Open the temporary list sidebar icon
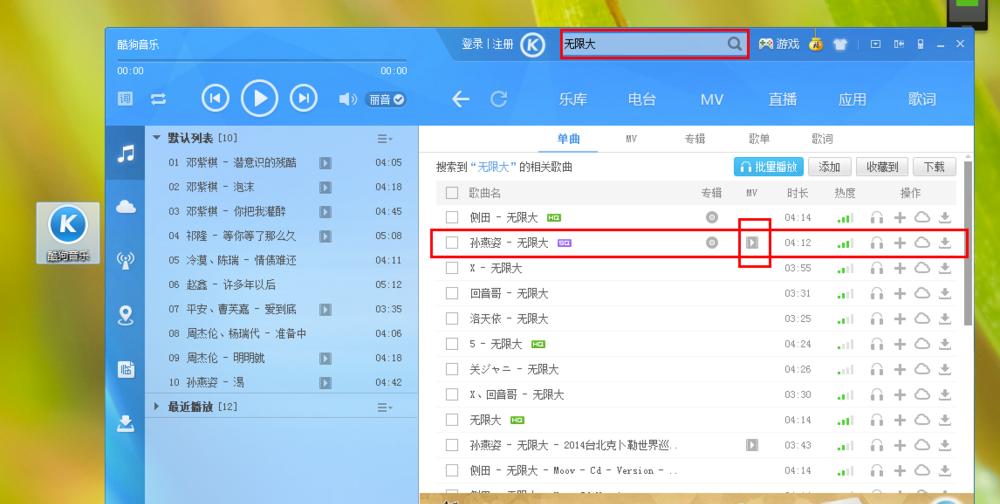Viewport: 1000px width, 504px height. click(126, 369)
